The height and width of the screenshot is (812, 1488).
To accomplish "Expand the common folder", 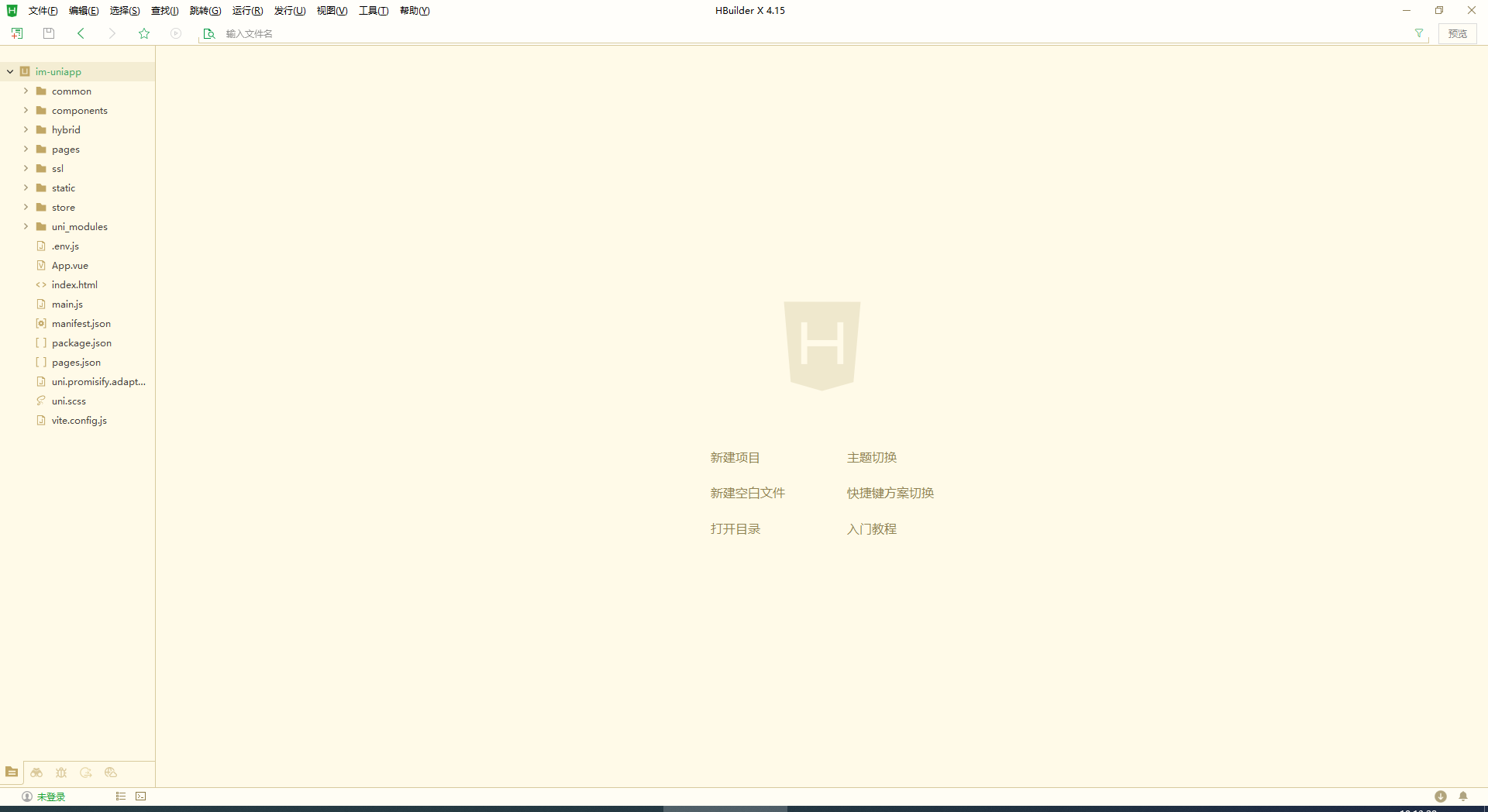I will point(26,91).
